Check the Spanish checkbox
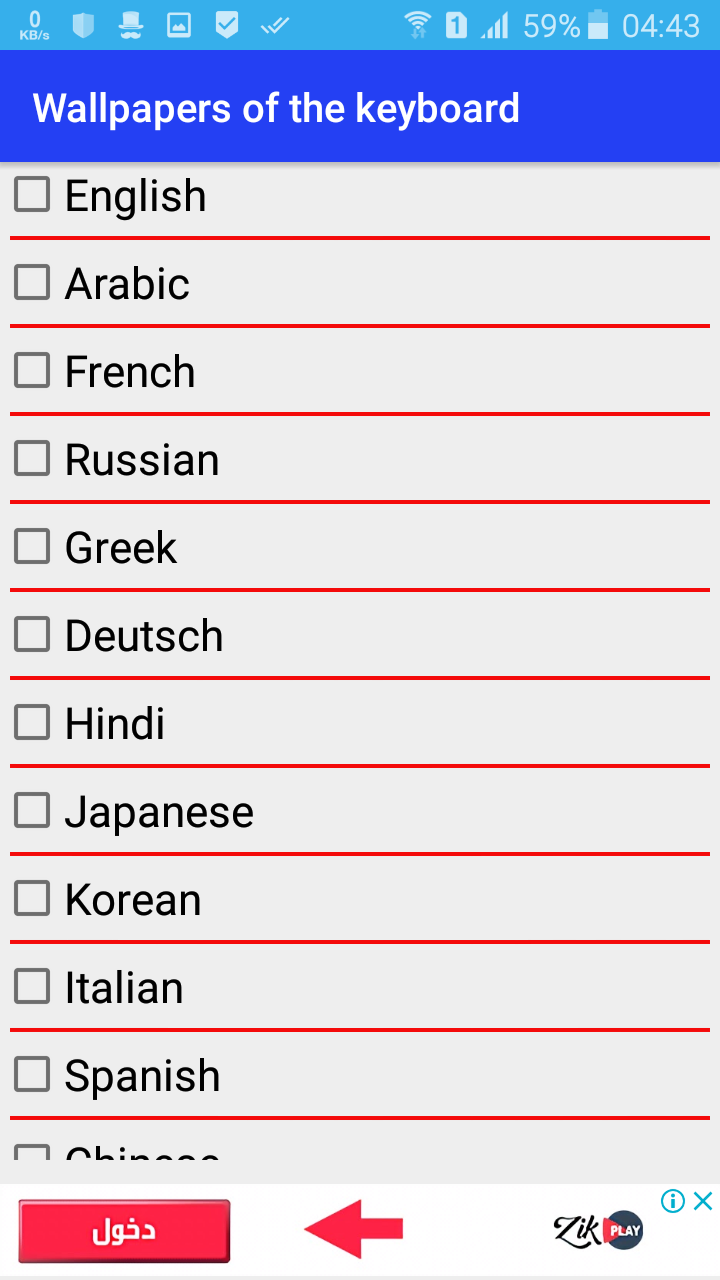 click(32, 1074)
